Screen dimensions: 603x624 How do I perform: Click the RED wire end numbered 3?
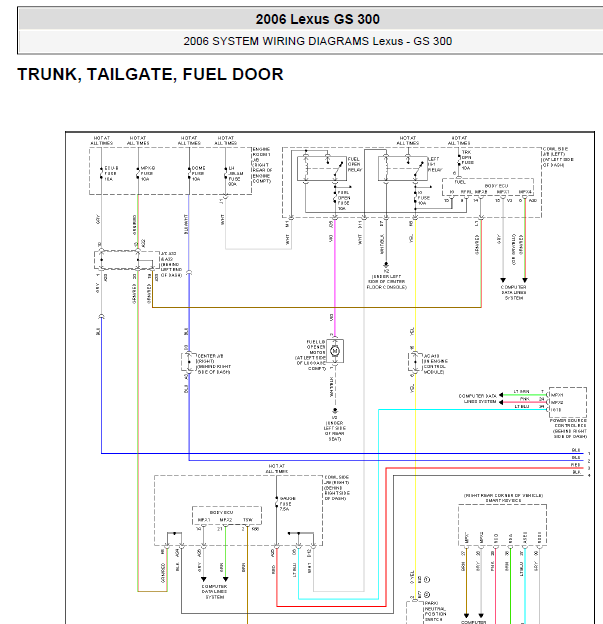click(x=589, y=468)
